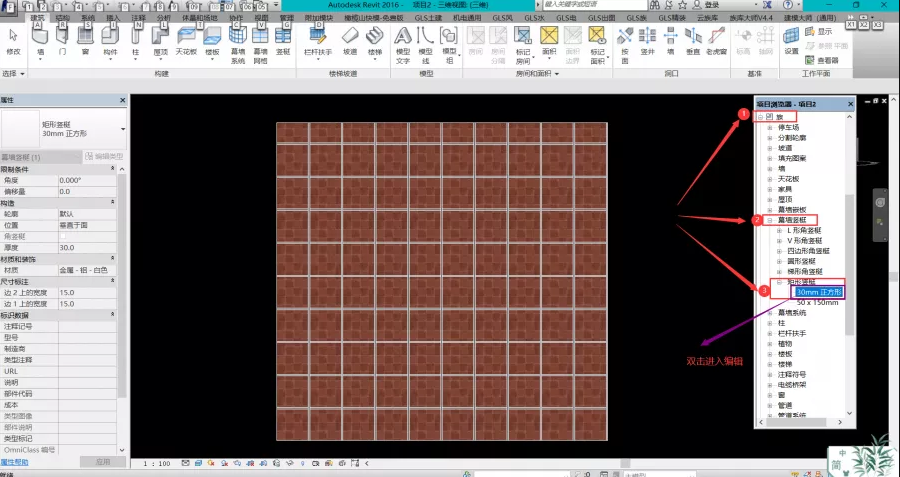Click the 门 (Door) tool icon
The image size is (900, 477).
click(63, 39)
